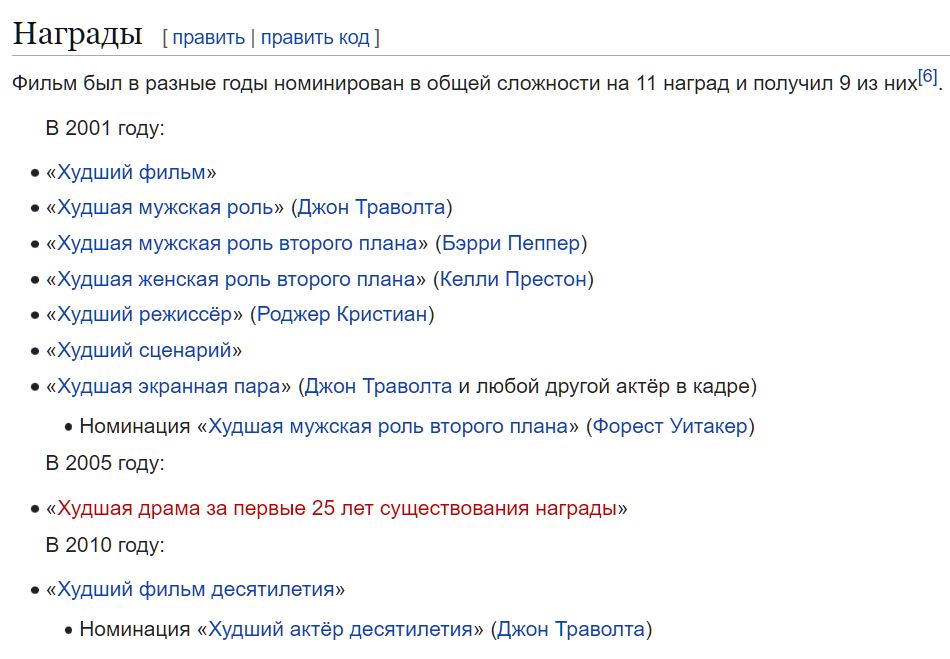Viewport: 950px width, 659px height.
Task: Open the Джон Траволта link beside 'Худшая мужская роль'
Action: [371, 207]
